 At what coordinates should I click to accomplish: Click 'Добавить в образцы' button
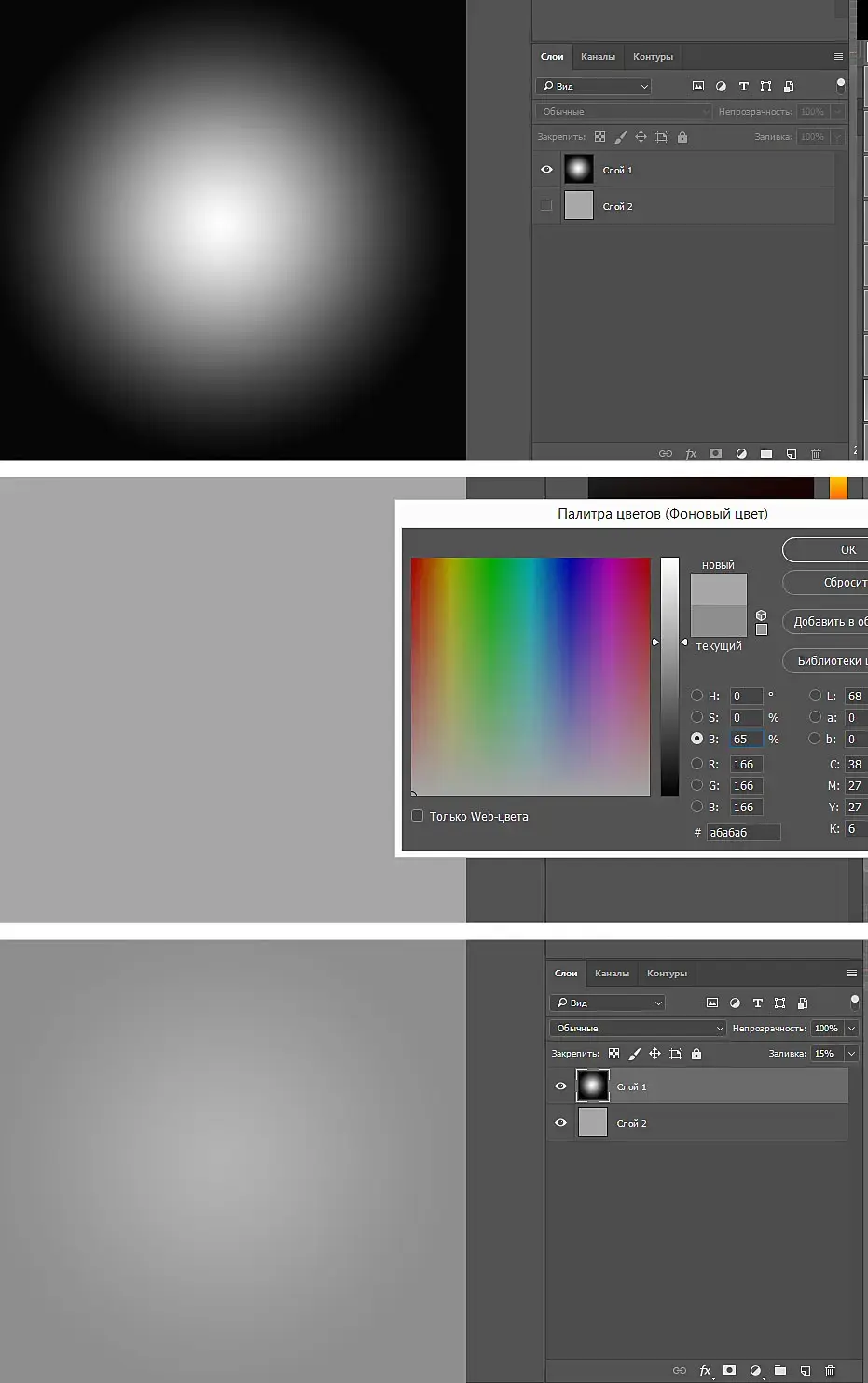(x=826, y=621)
